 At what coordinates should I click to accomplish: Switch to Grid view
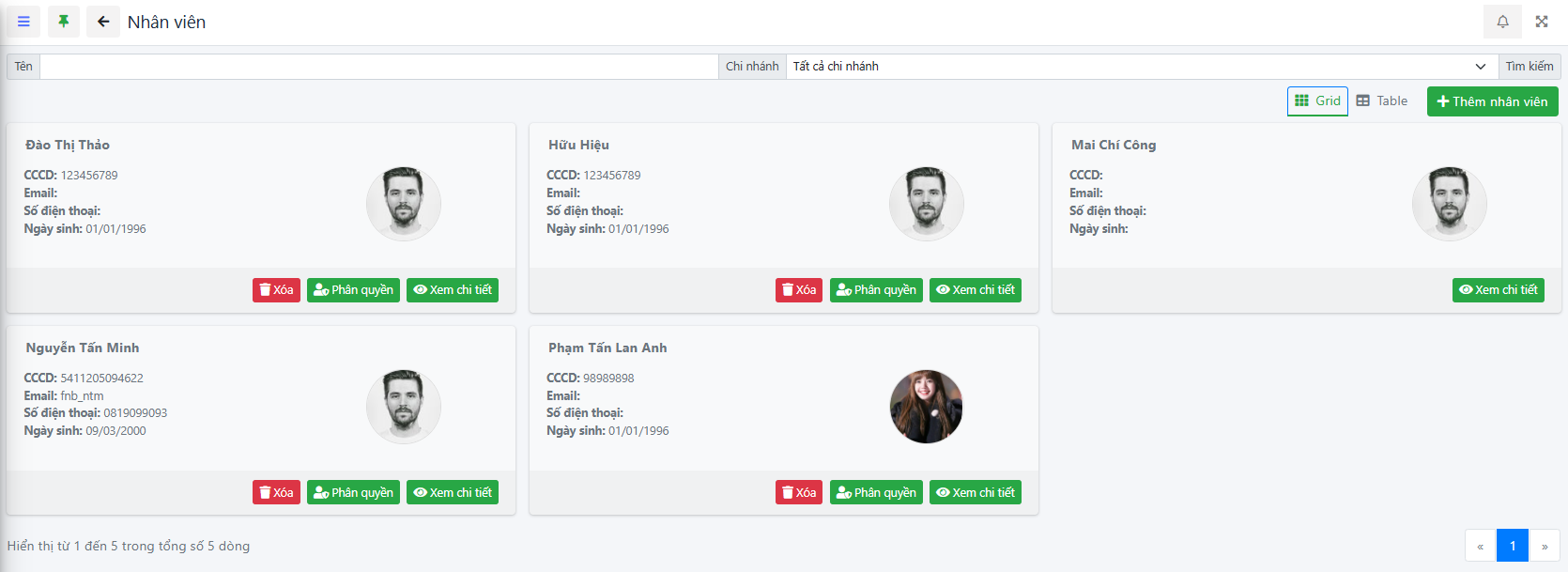coord(1317,101)
